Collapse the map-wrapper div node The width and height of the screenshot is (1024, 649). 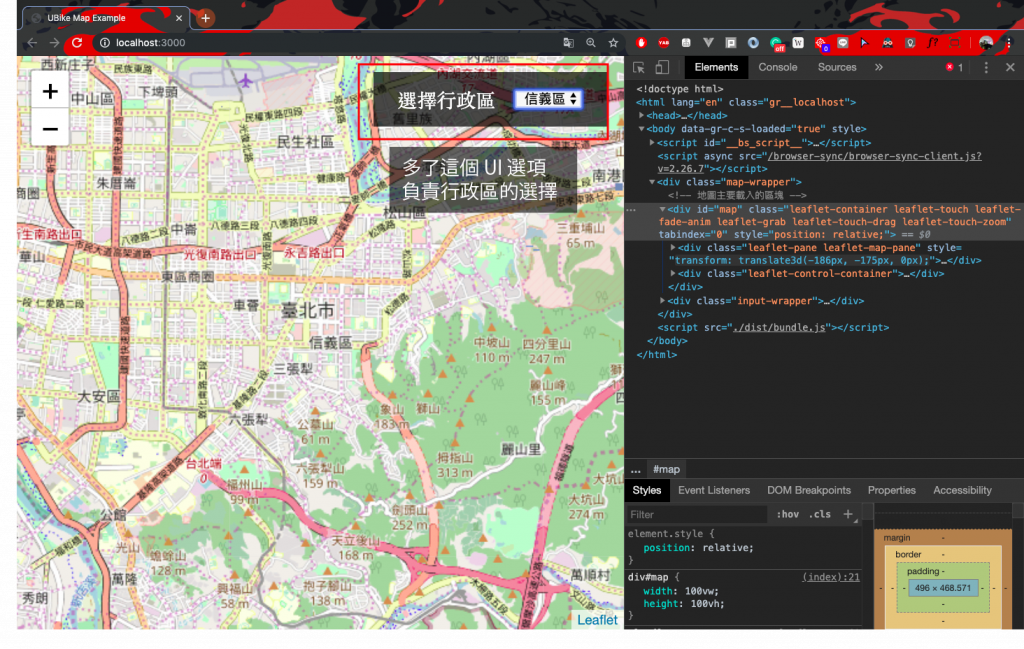pyautogui.click(x=652, y=182)
